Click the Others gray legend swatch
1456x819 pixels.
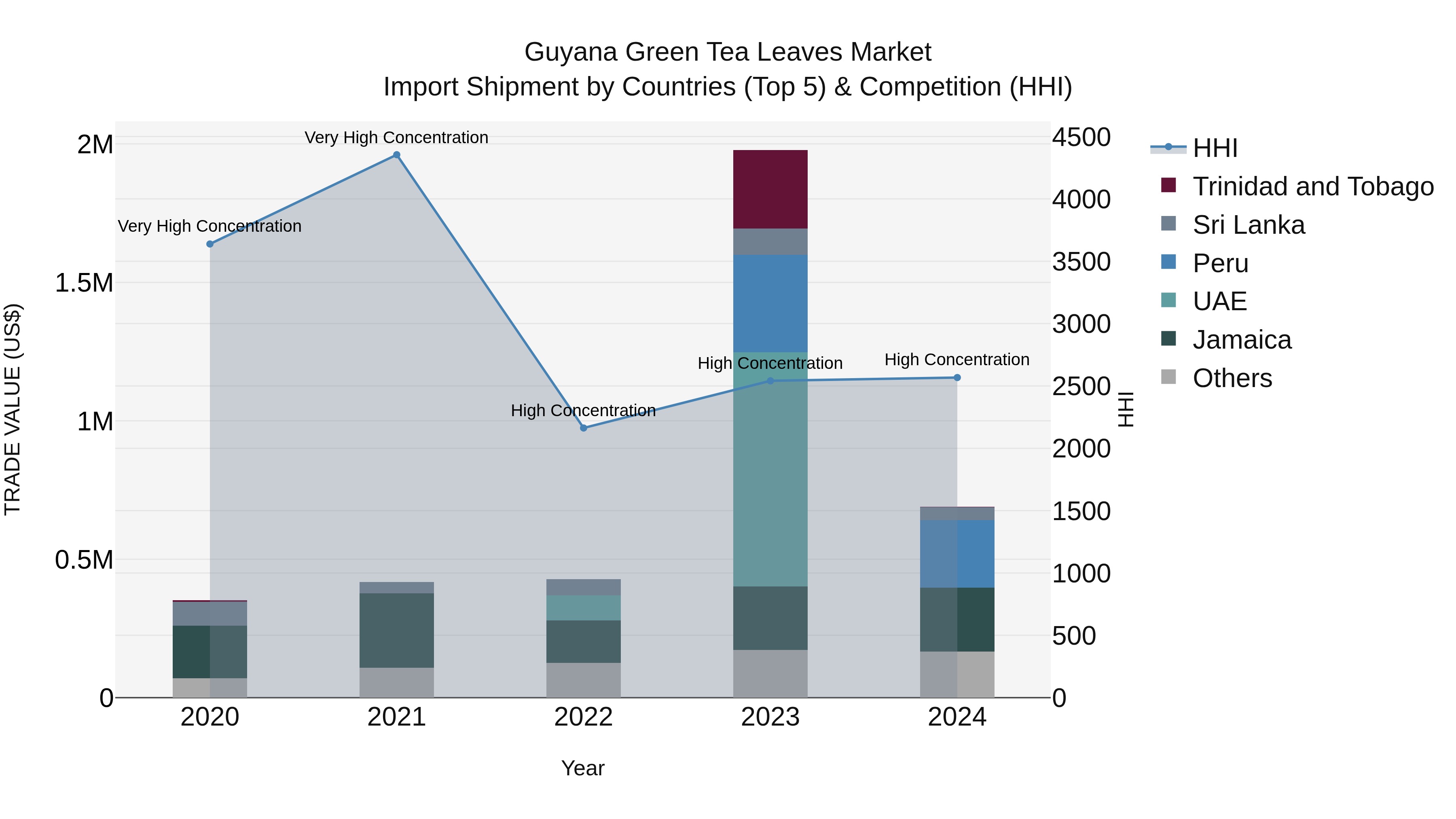tap(1168, 377)
